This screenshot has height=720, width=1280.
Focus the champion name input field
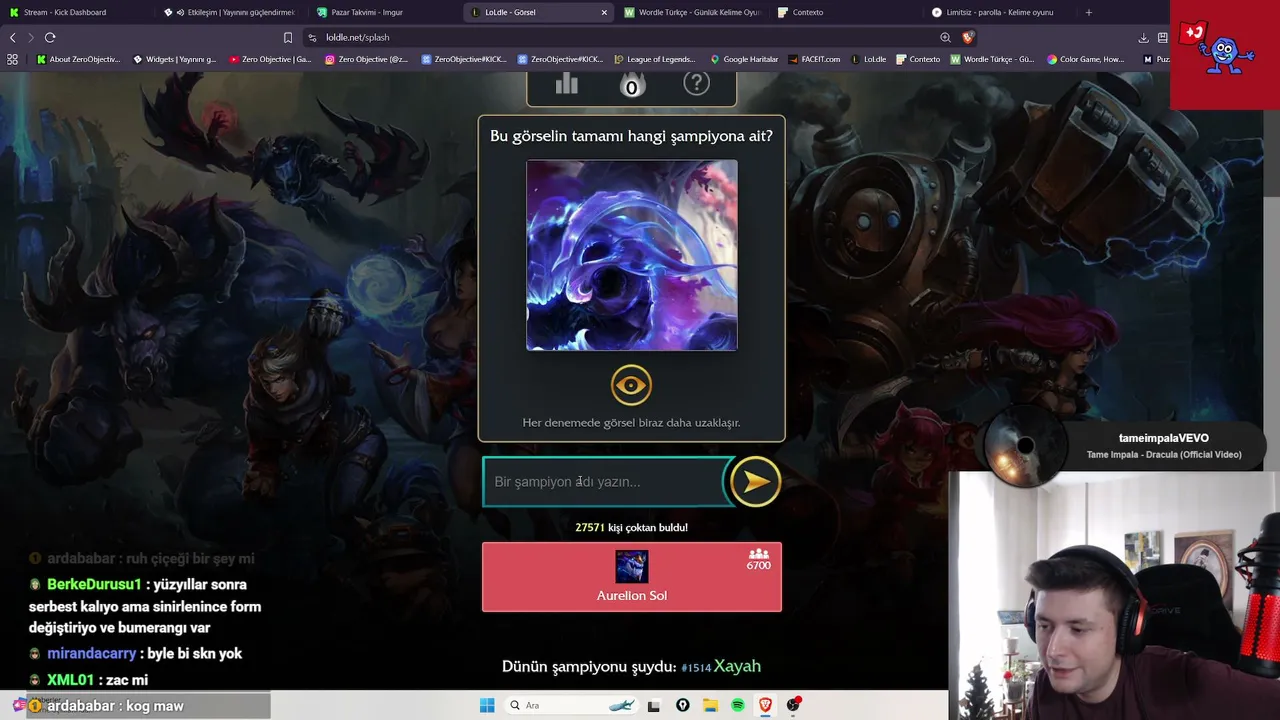pos(606,482)
